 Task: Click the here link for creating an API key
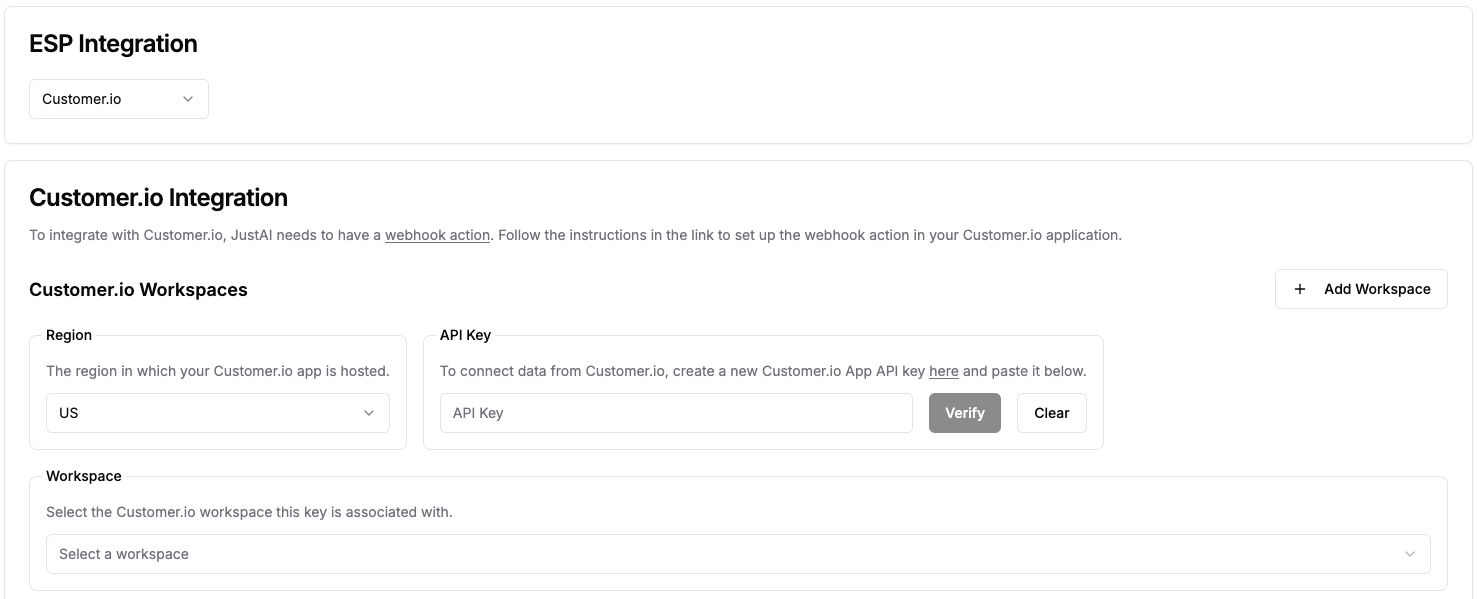coord(943,370)
